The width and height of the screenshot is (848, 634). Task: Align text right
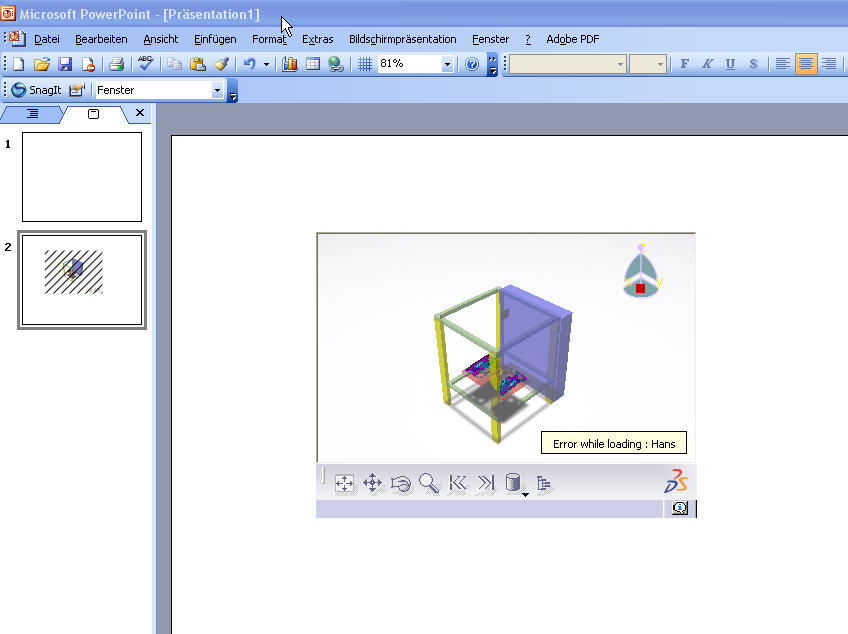[x=829, y=64]
